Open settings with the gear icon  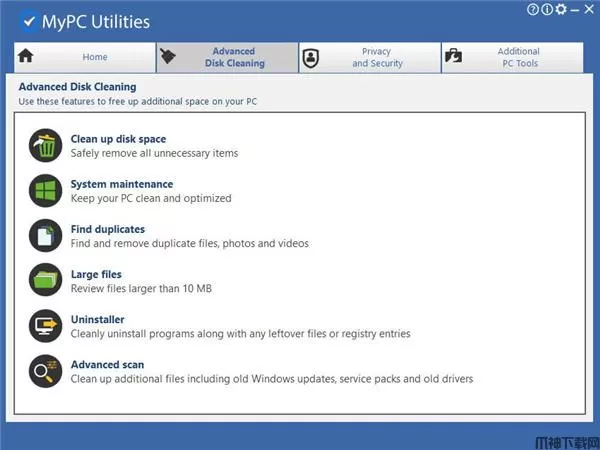(560, 9)
